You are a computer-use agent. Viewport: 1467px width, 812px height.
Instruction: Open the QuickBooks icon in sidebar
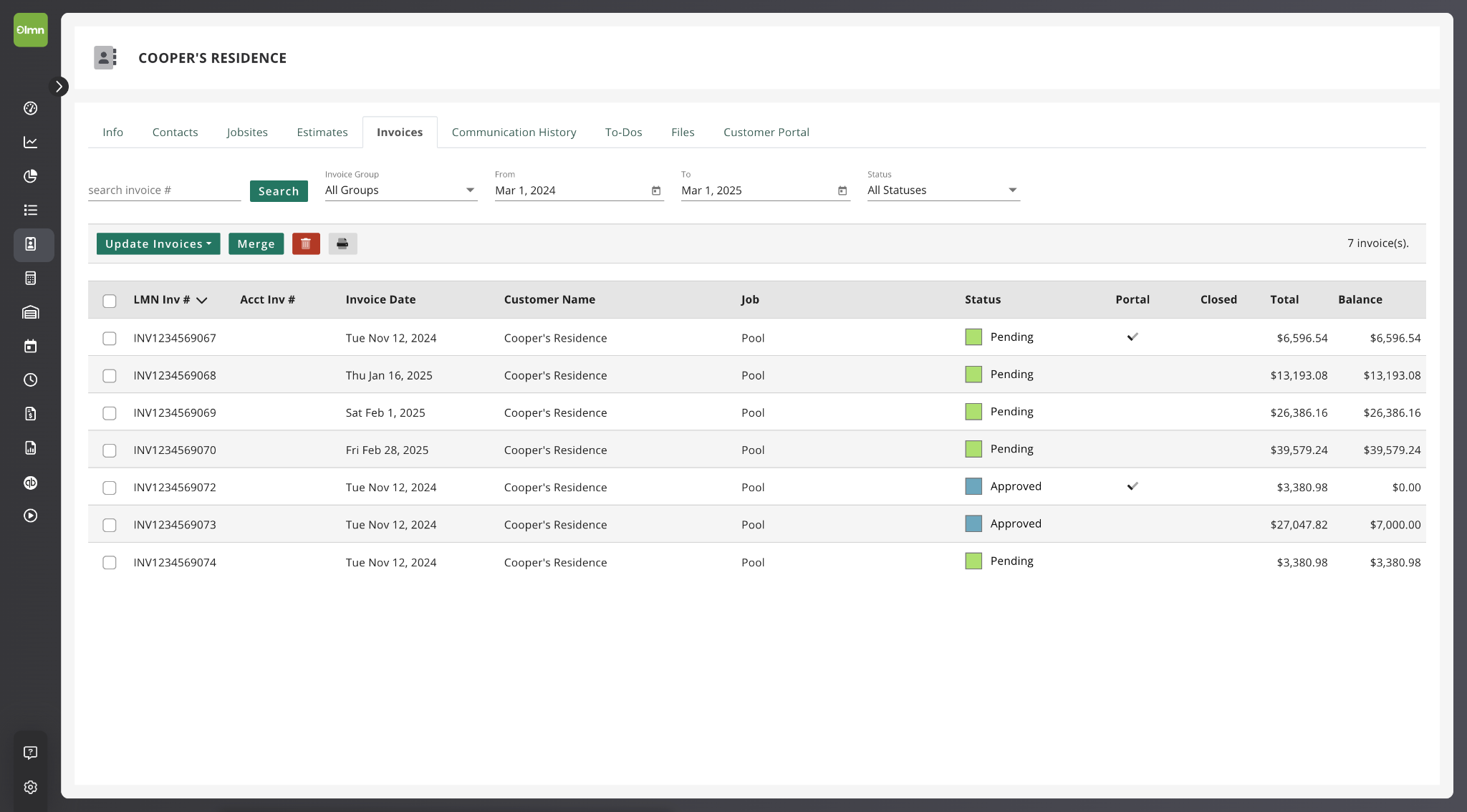(31, 482)
